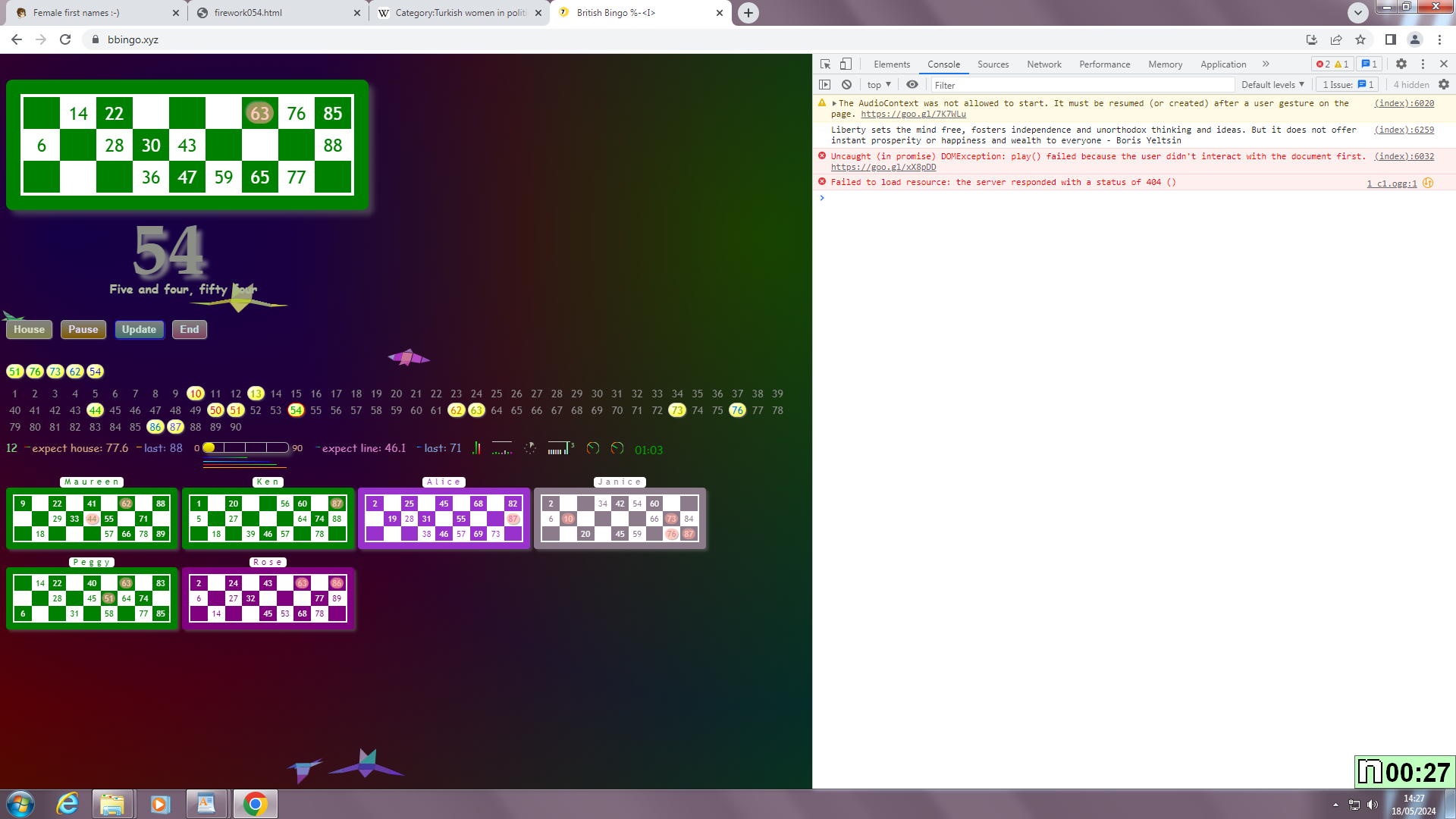
Task: Activate the inspect element cursor in DevTools
Action: click(825, 64)
